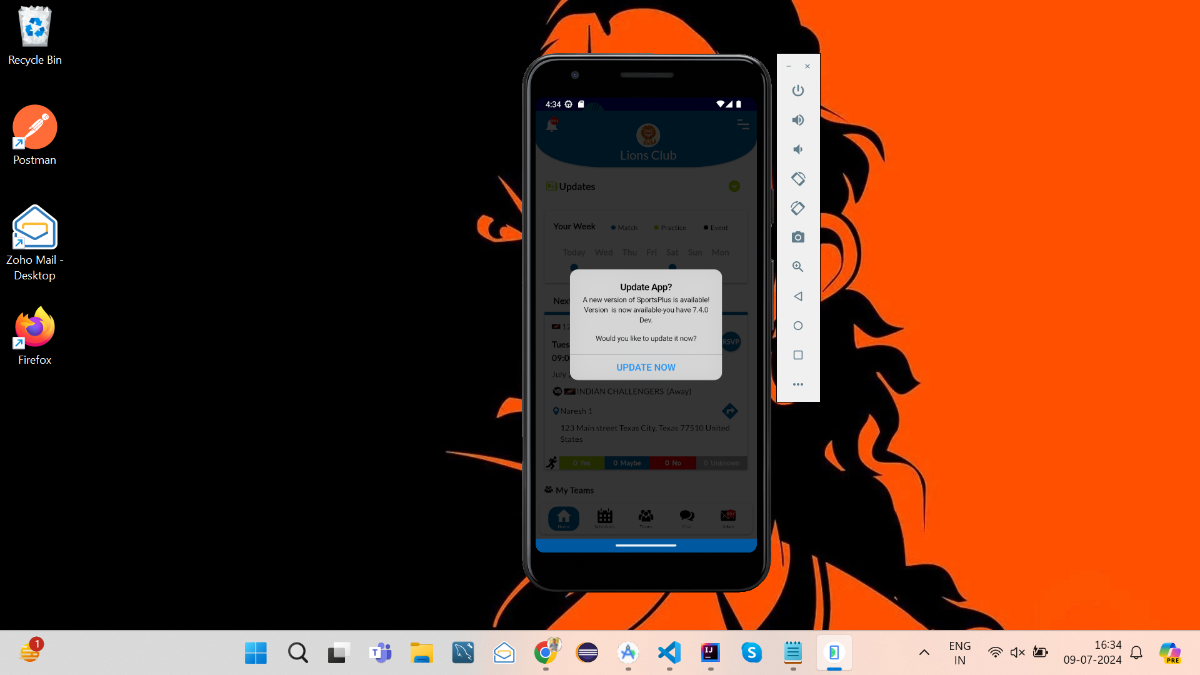Click the emulator volume up icon

pos(798,120)
